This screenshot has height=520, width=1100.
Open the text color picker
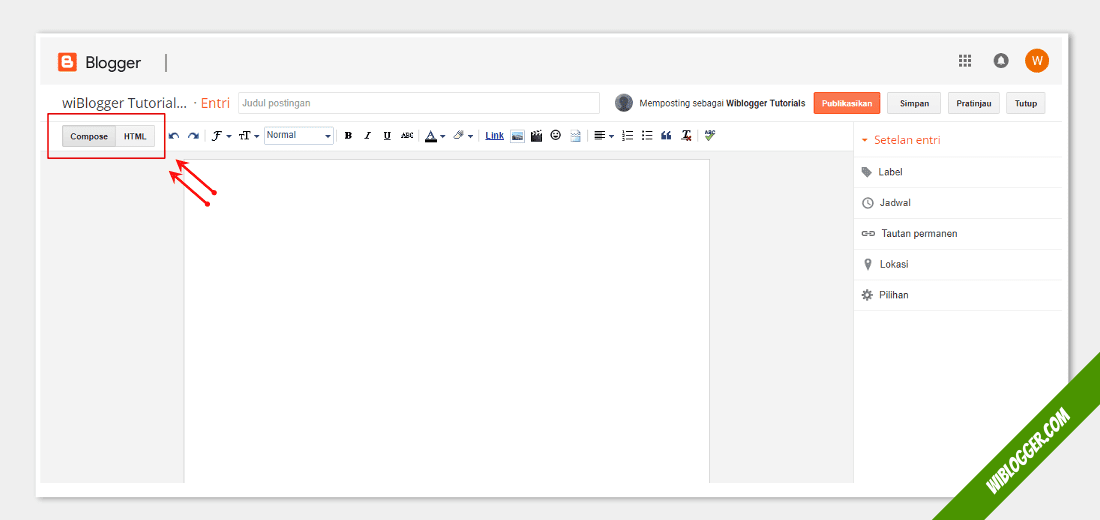click(435, 135)
